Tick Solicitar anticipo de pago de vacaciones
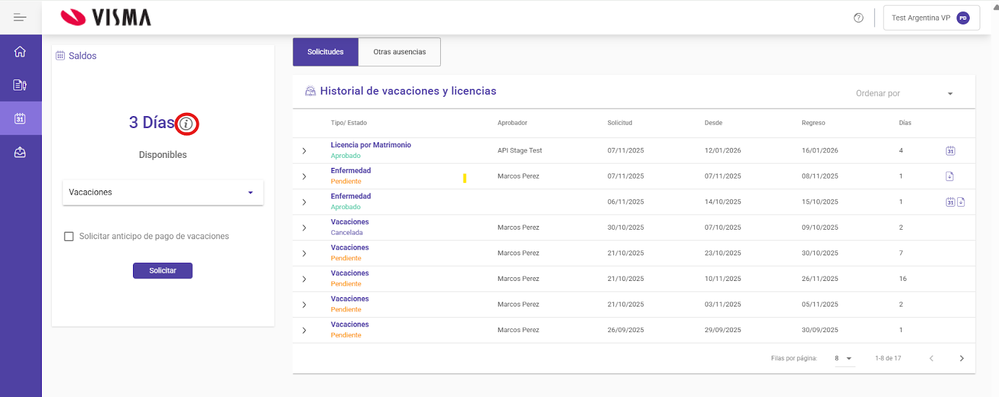This screenshot has width=999, height=397. pos(69,236)
